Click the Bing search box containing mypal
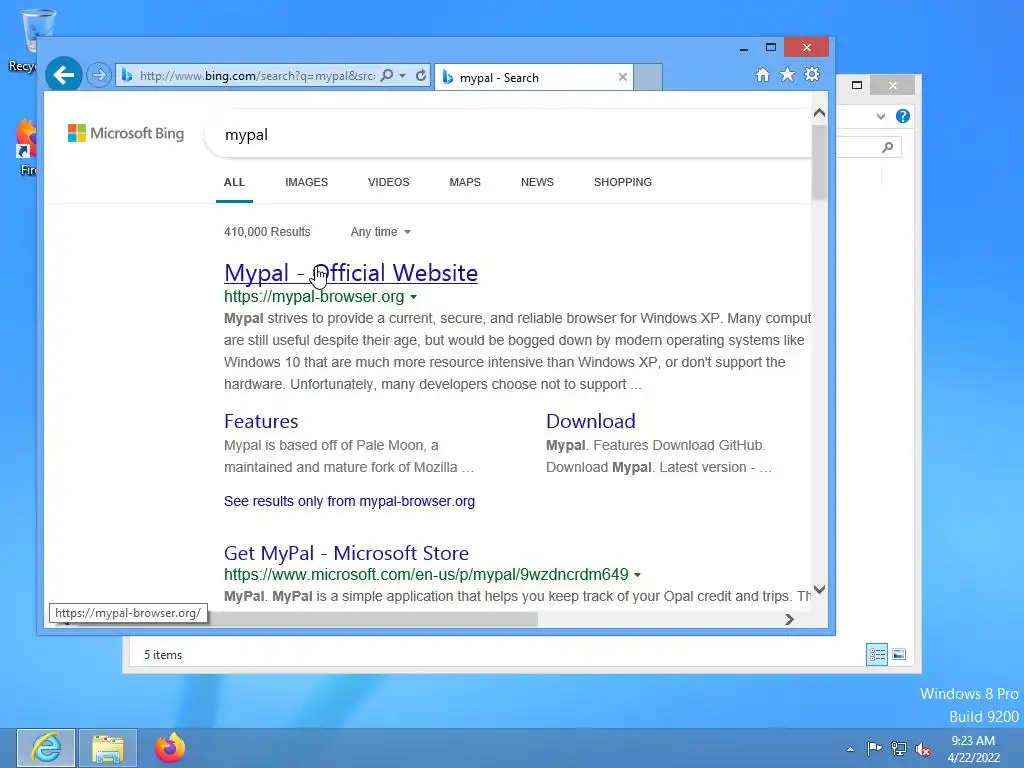The width and height of the screenshot is (1024, 768). [x=509, y=135]
